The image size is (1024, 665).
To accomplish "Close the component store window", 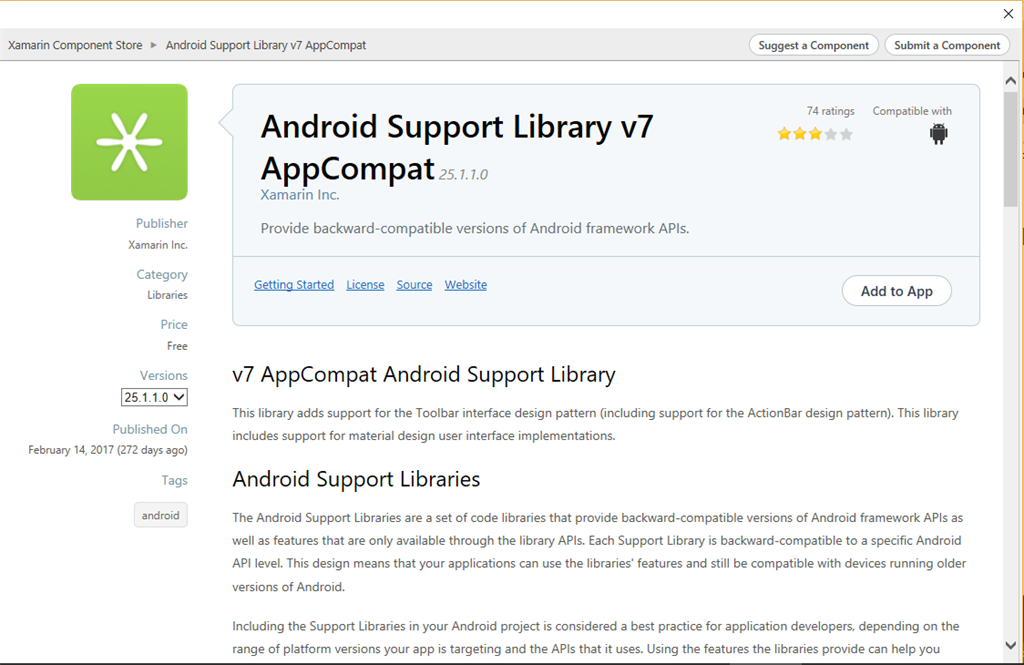I will (1008, 14).
